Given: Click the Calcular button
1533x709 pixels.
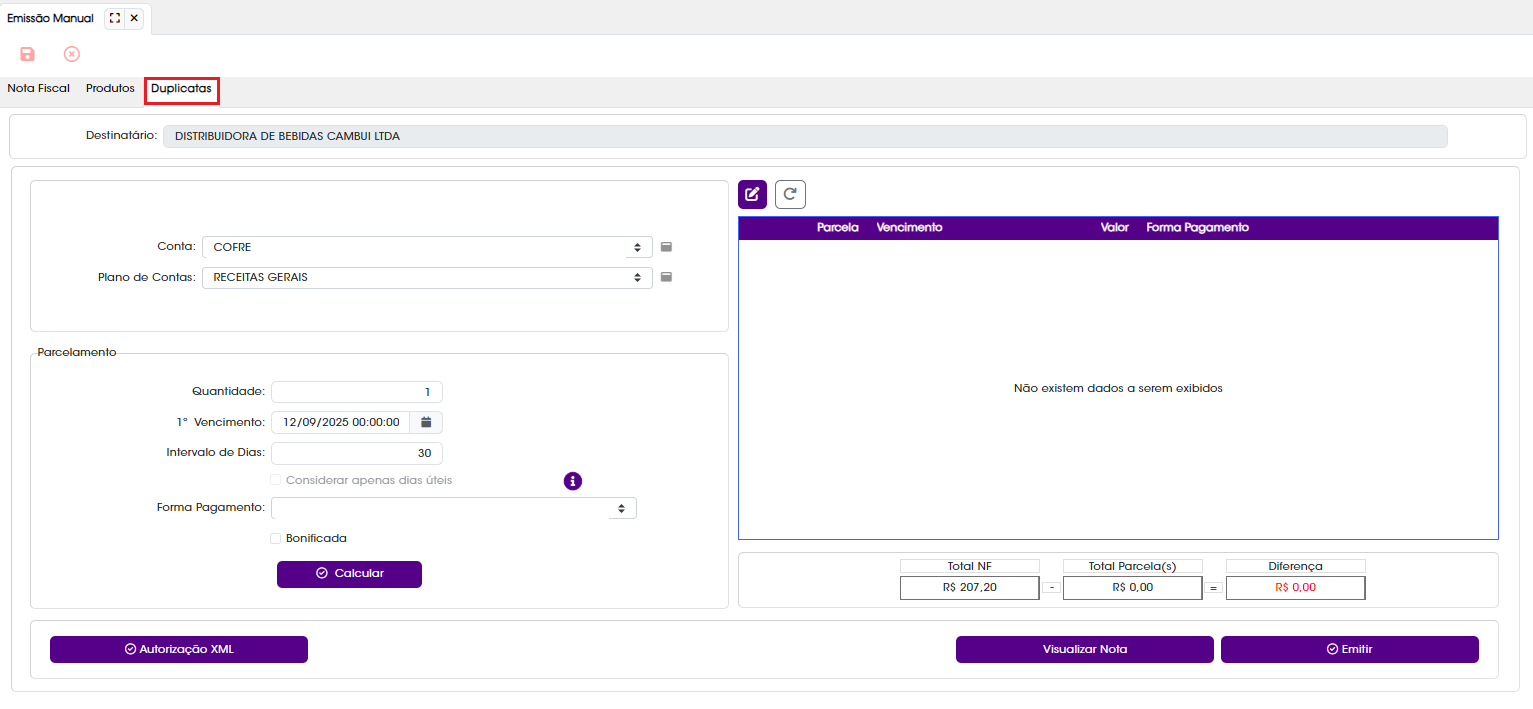Looking at the screenshot, I should [x=349, y=574].
